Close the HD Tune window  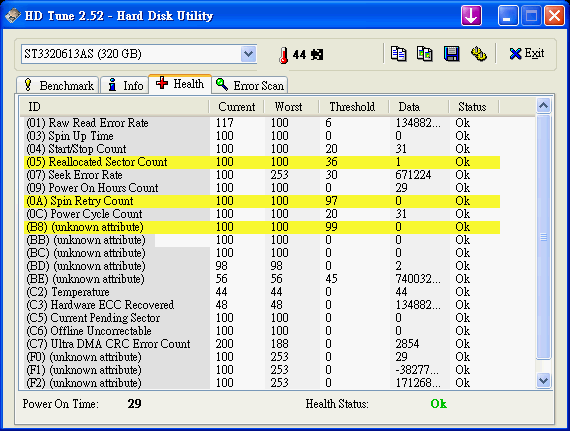(554, 16)
